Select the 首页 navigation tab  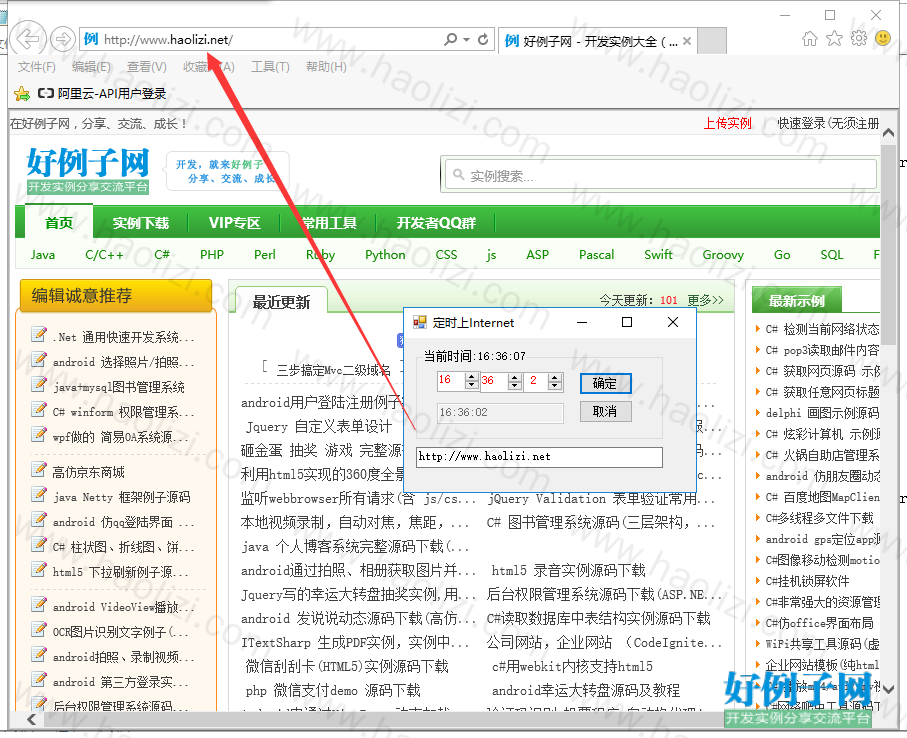[x=59, y=223]
